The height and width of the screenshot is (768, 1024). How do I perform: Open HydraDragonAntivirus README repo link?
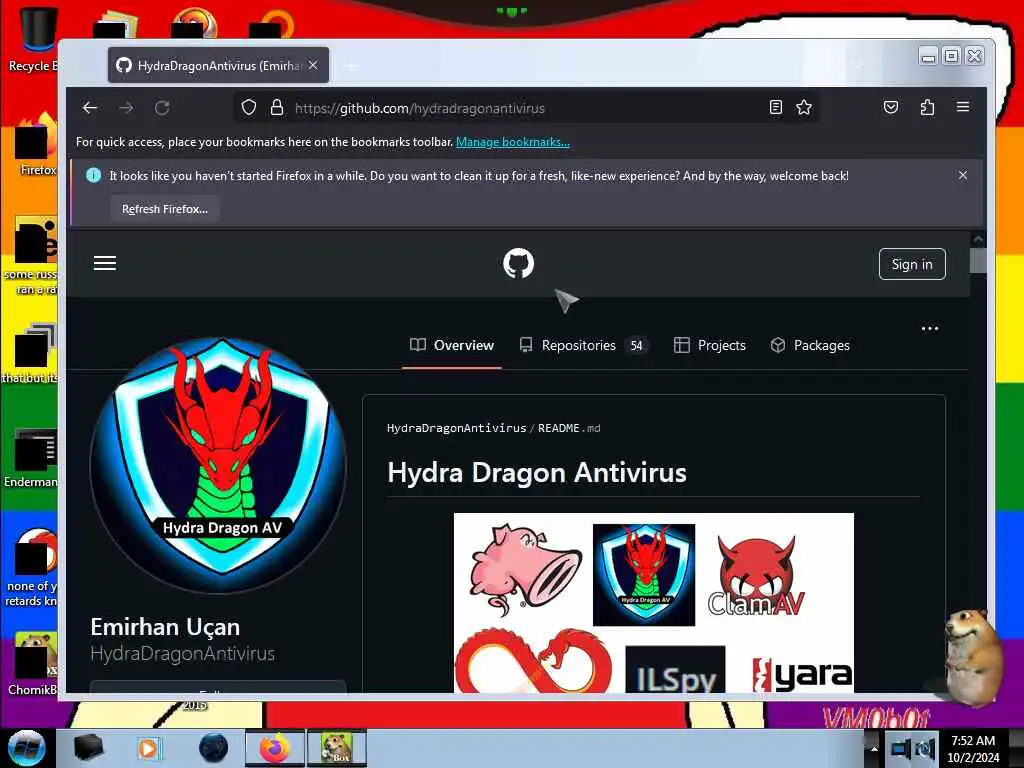(456, 428)
